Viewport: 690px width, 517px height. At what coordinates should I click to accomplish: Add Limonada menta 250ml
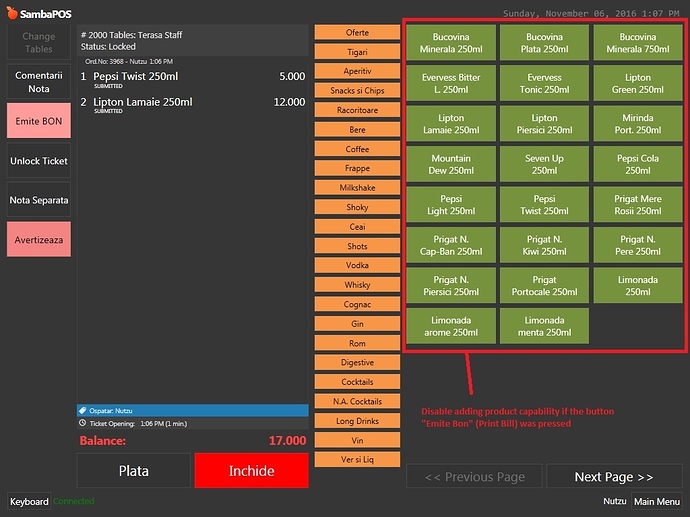544,326
